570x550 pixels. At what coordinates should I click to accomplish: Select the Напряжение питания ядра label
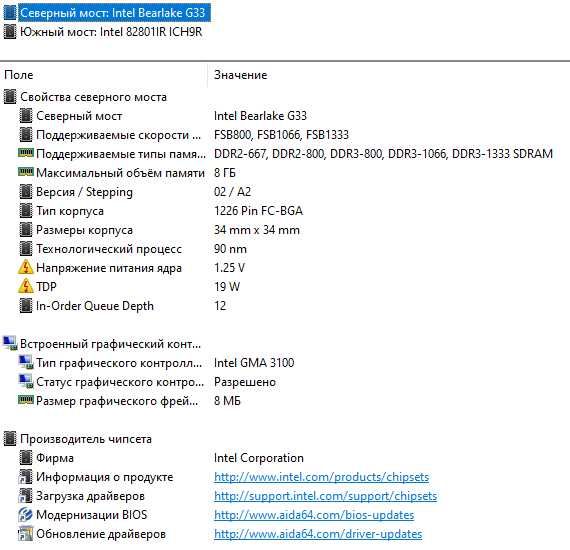tap(109, 268)
